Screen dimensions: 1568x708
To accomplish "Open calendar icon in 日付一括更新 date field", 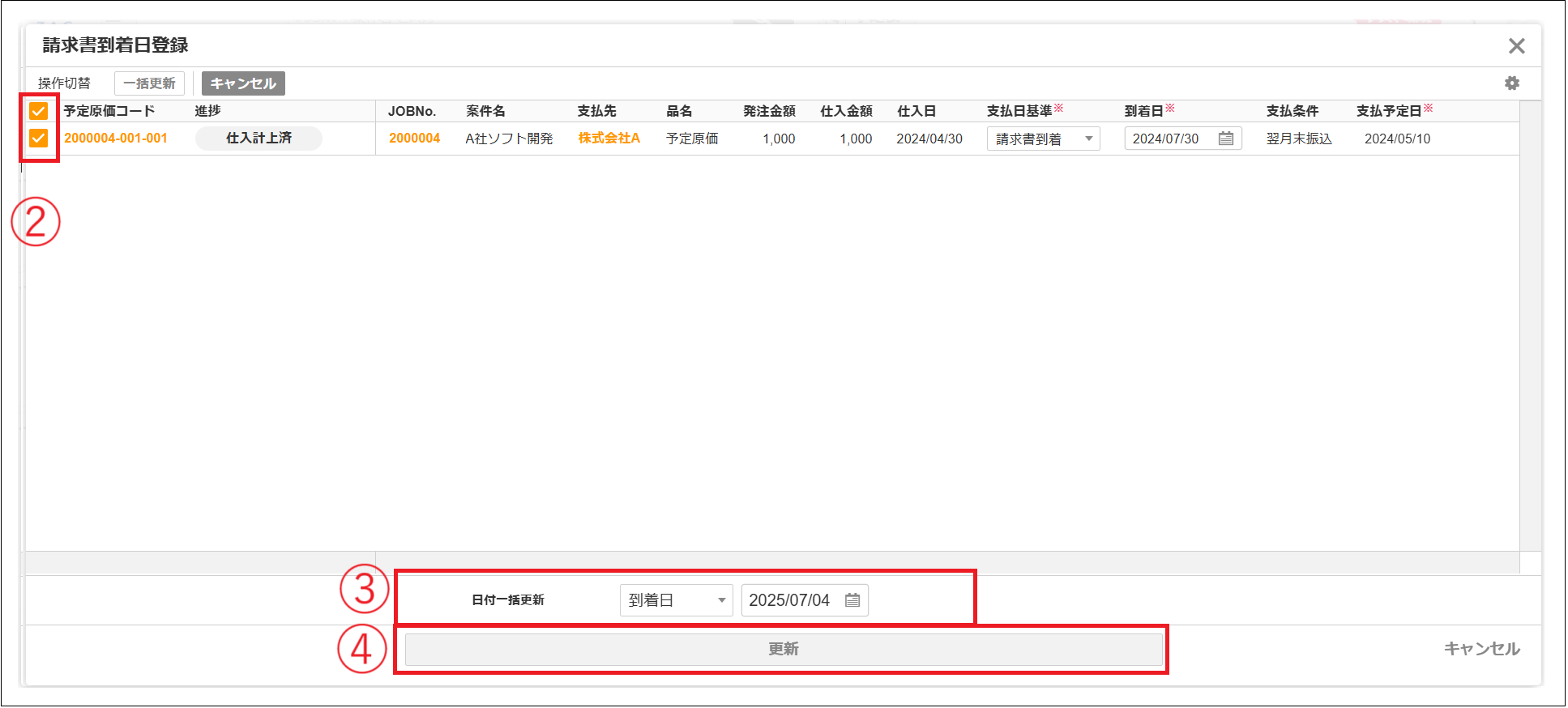I will pos(852,600).
